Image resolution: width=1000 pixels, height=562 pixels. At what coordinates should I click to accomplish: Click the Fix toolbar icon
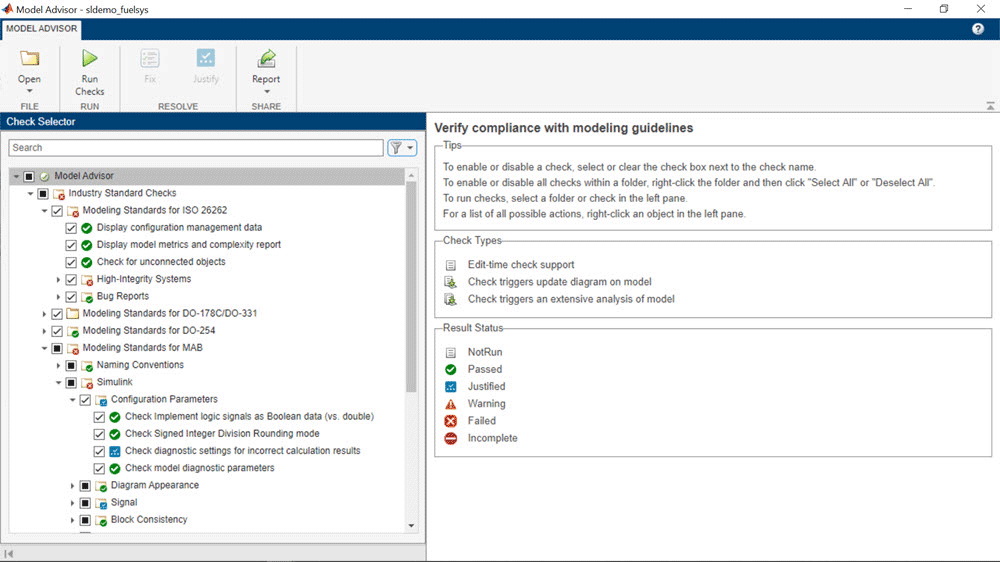click(150, 59)
